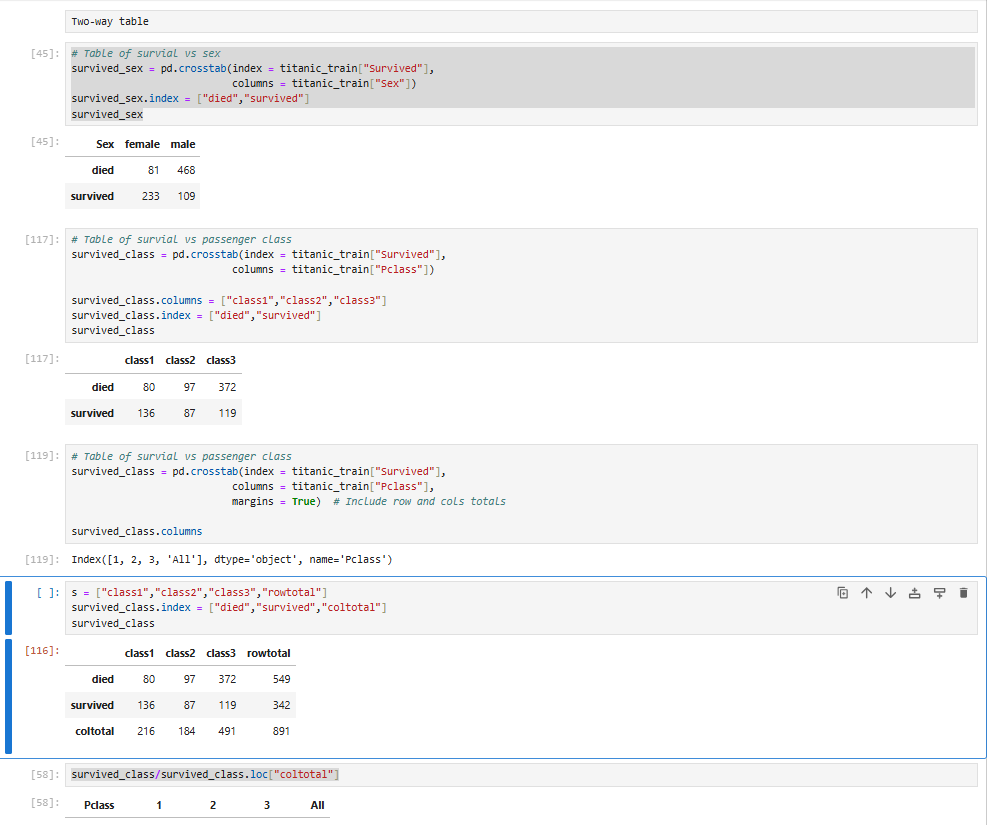Click value 491 in coltotal row
The width and height of the screenshot is (987, 825).
(227, 731)
